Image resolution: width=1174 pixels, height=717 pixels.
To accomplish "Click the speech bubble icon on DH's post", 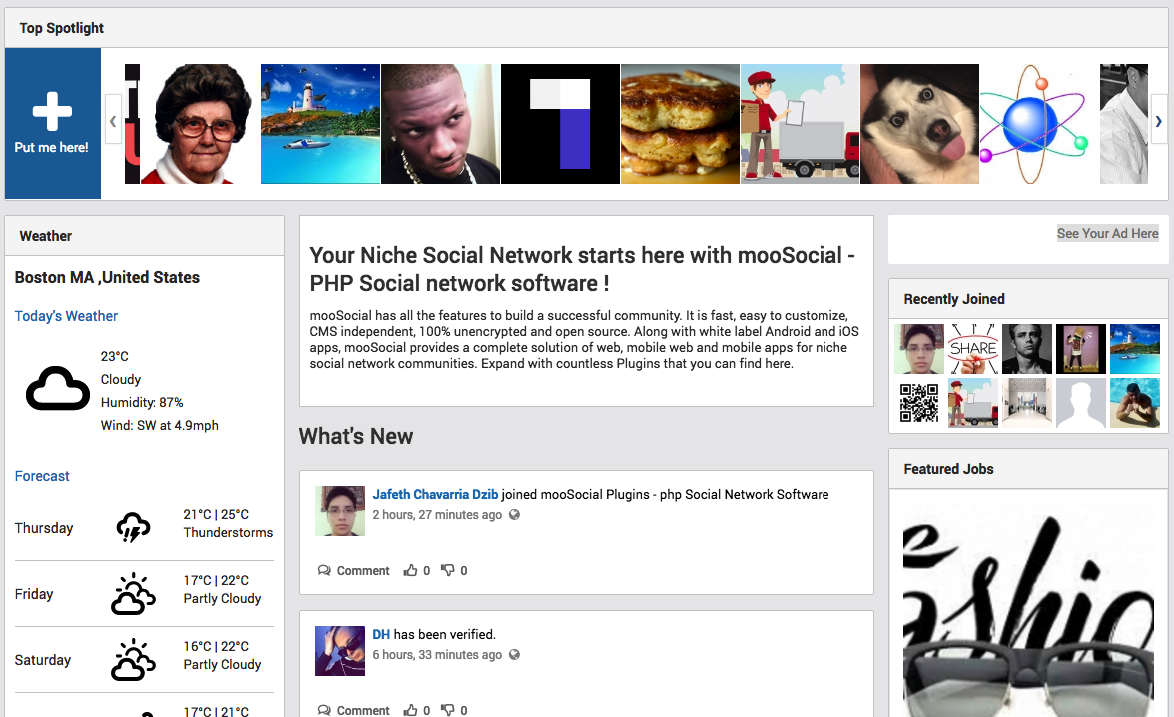I will click(x=324, y=710).
